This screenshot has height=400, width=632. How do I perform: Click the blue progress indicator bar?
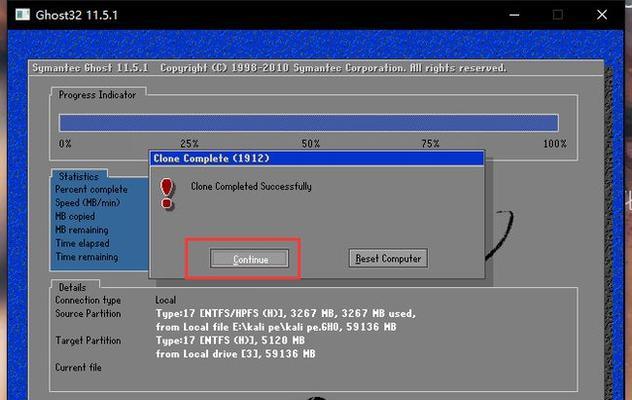coord(309,123)
